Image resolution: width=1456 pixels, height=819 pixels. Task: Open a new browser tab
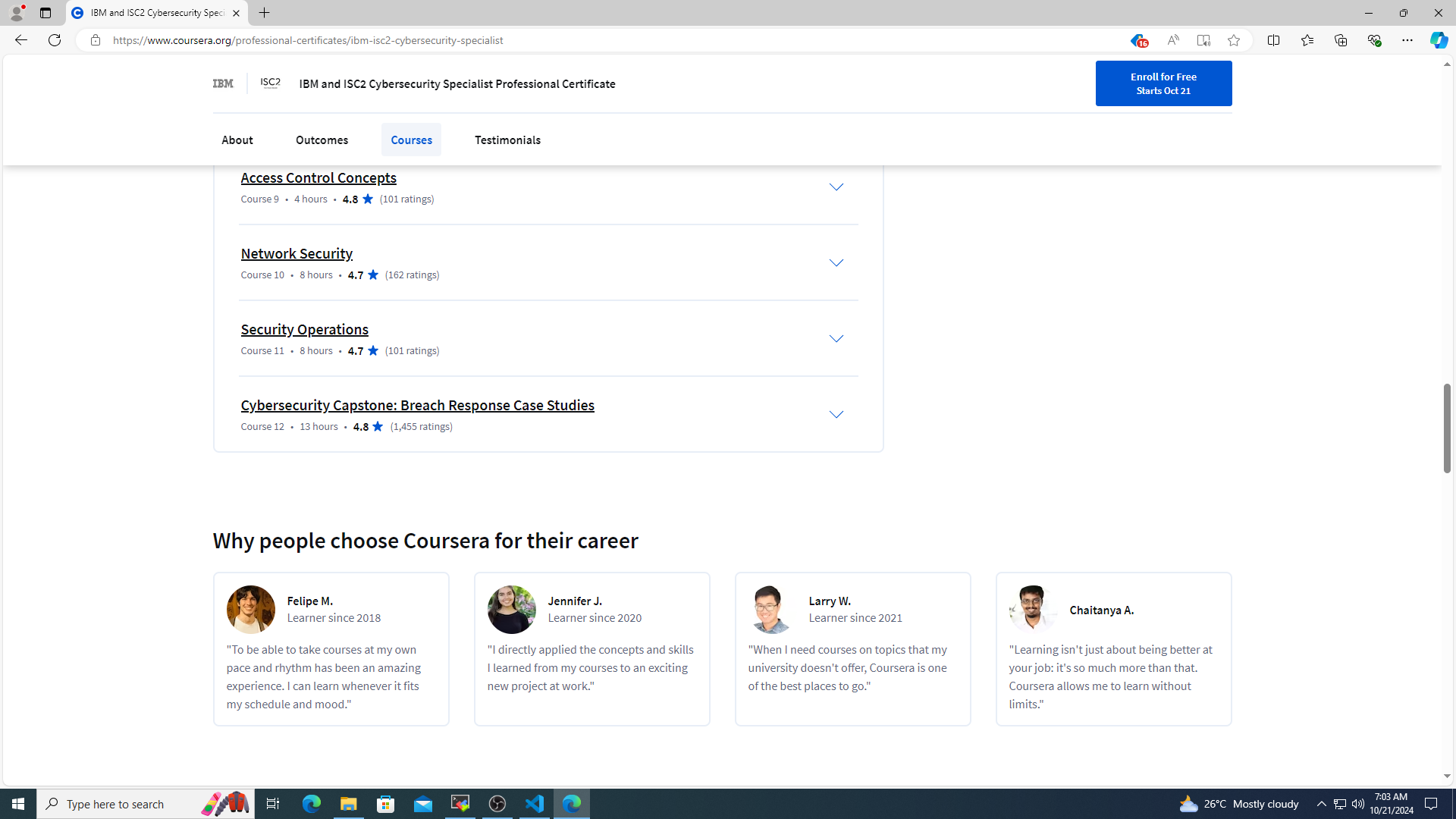(x=264, y=12)
